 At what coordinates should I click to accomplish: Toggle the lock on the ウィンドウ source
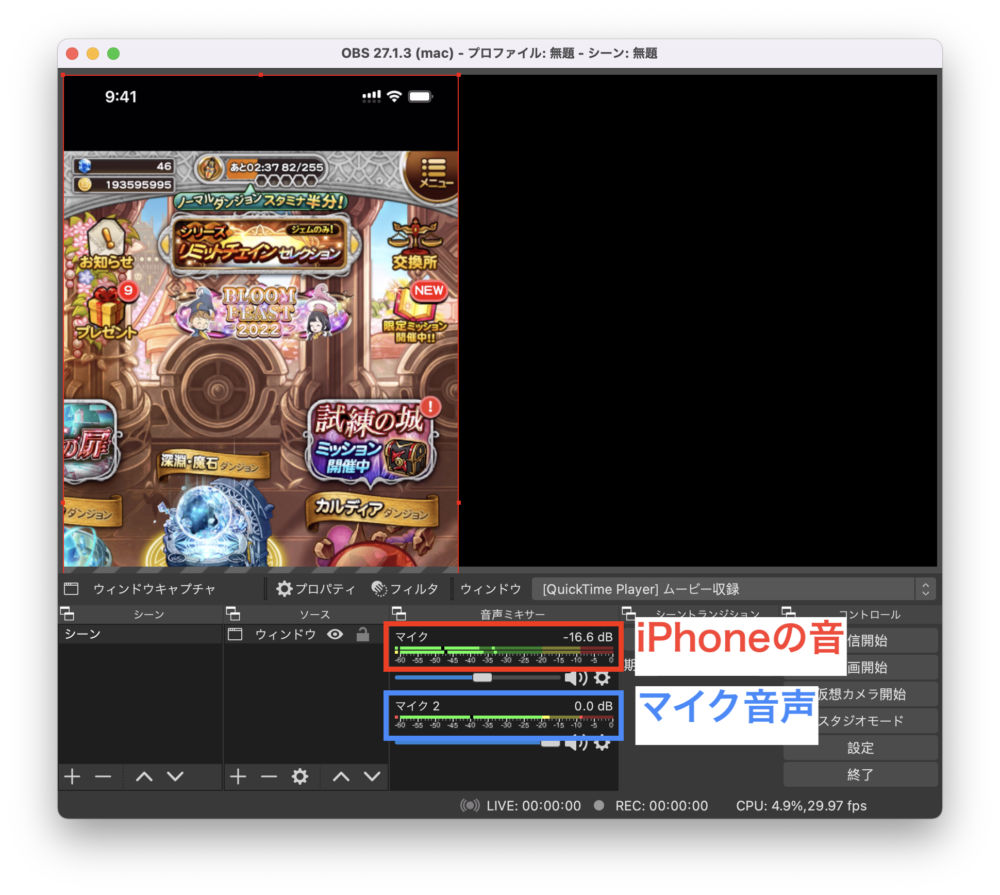(x=363, y=634)
